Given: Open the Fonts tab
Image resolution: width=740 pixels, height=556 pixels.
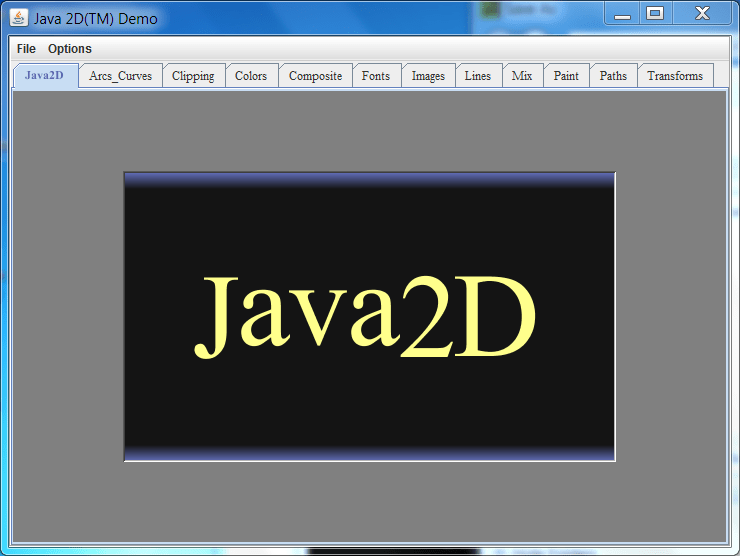Looking at the screenshot, I should tap(376, 76).
